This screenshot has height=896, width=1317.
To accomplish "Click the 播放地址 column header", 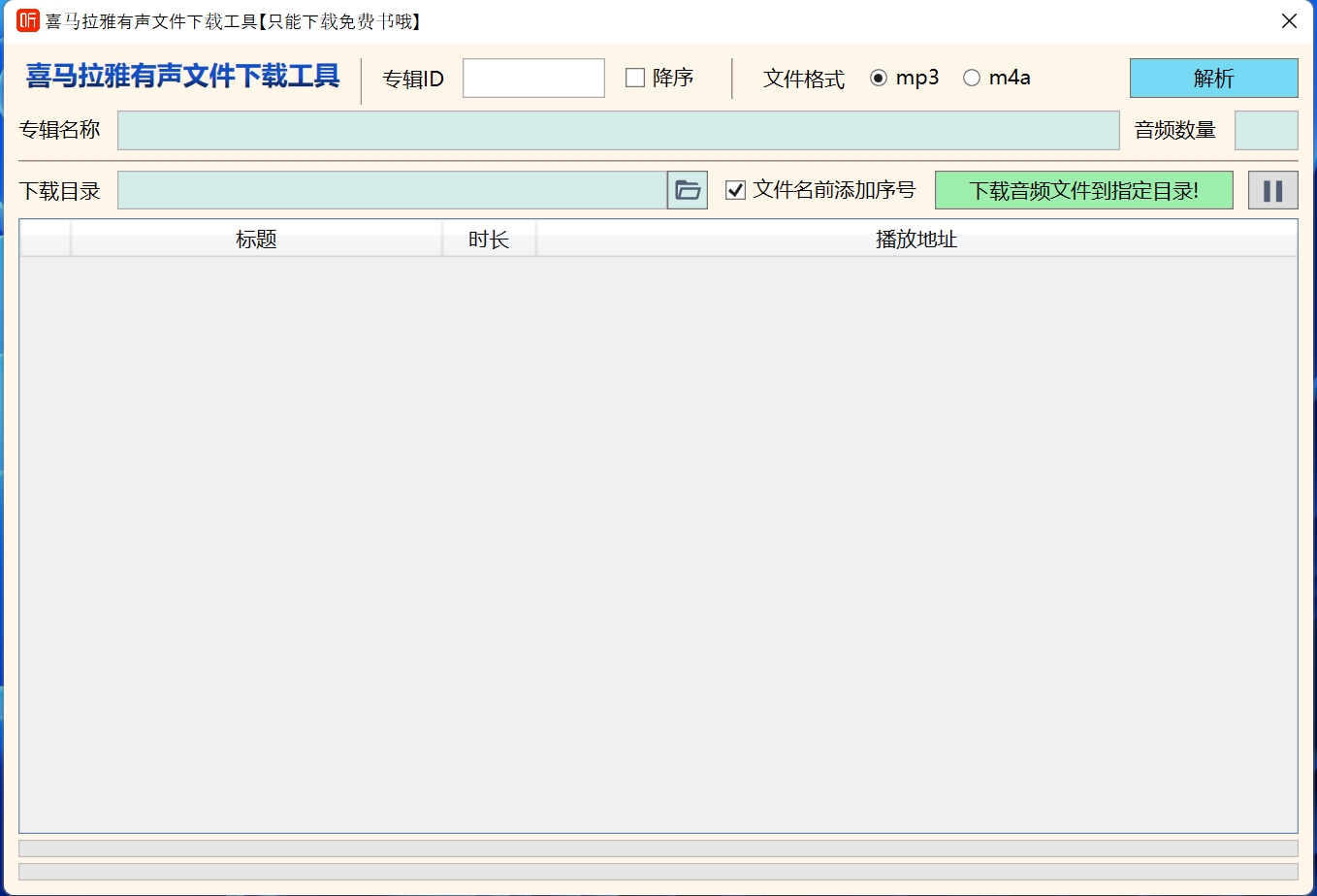I will click(x=916, y=239).
